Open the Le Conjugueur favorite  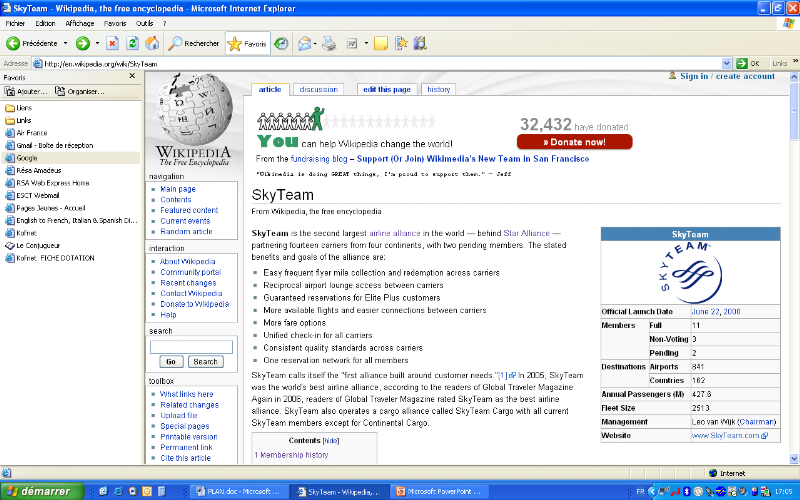point(33,245)
